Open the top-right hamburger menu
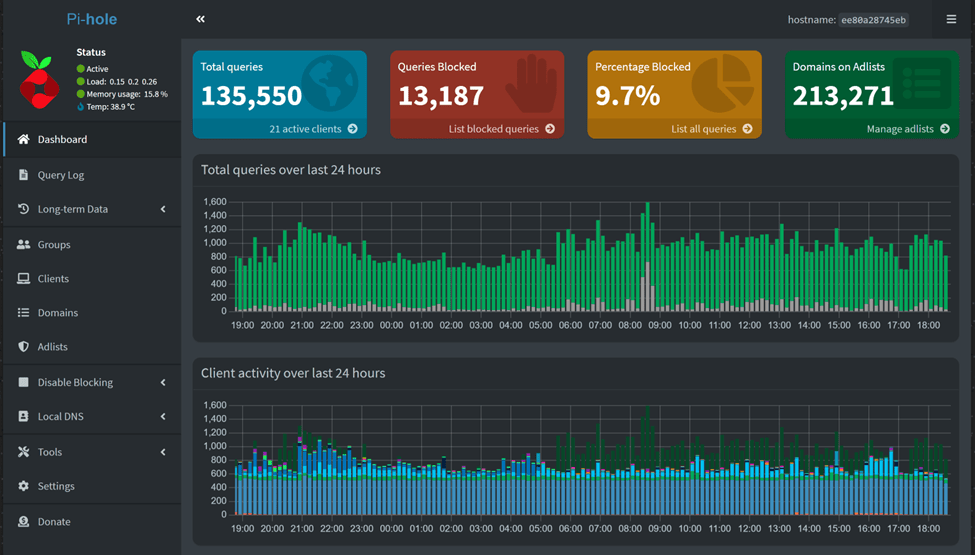The width and height of the screenshot is (975, 555). (x=951, y=19)
